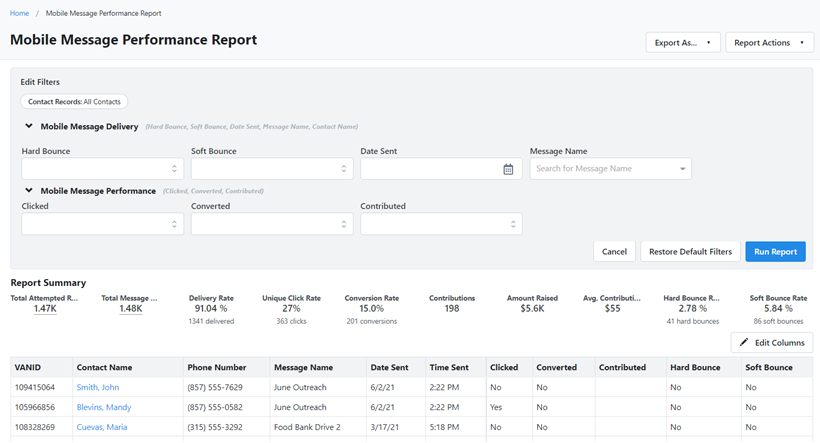Image resolution: width=820 pixels, height=443 pixels.
Task: Cancel the filter edits
Action: coord(614,252)
